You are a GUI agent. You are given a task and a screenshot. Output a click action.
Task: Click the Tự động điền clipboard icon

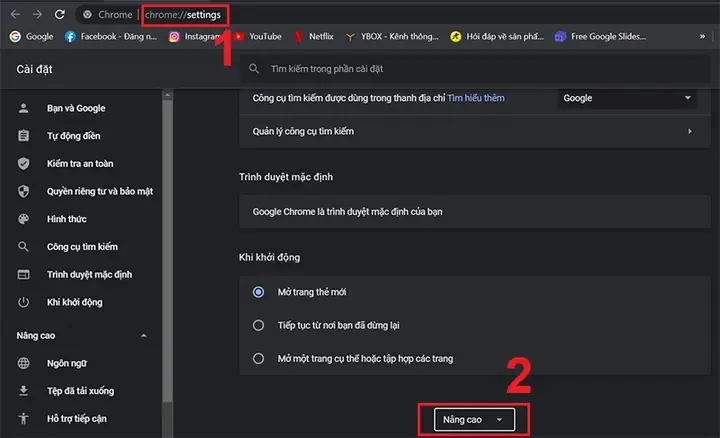point(23,136)
